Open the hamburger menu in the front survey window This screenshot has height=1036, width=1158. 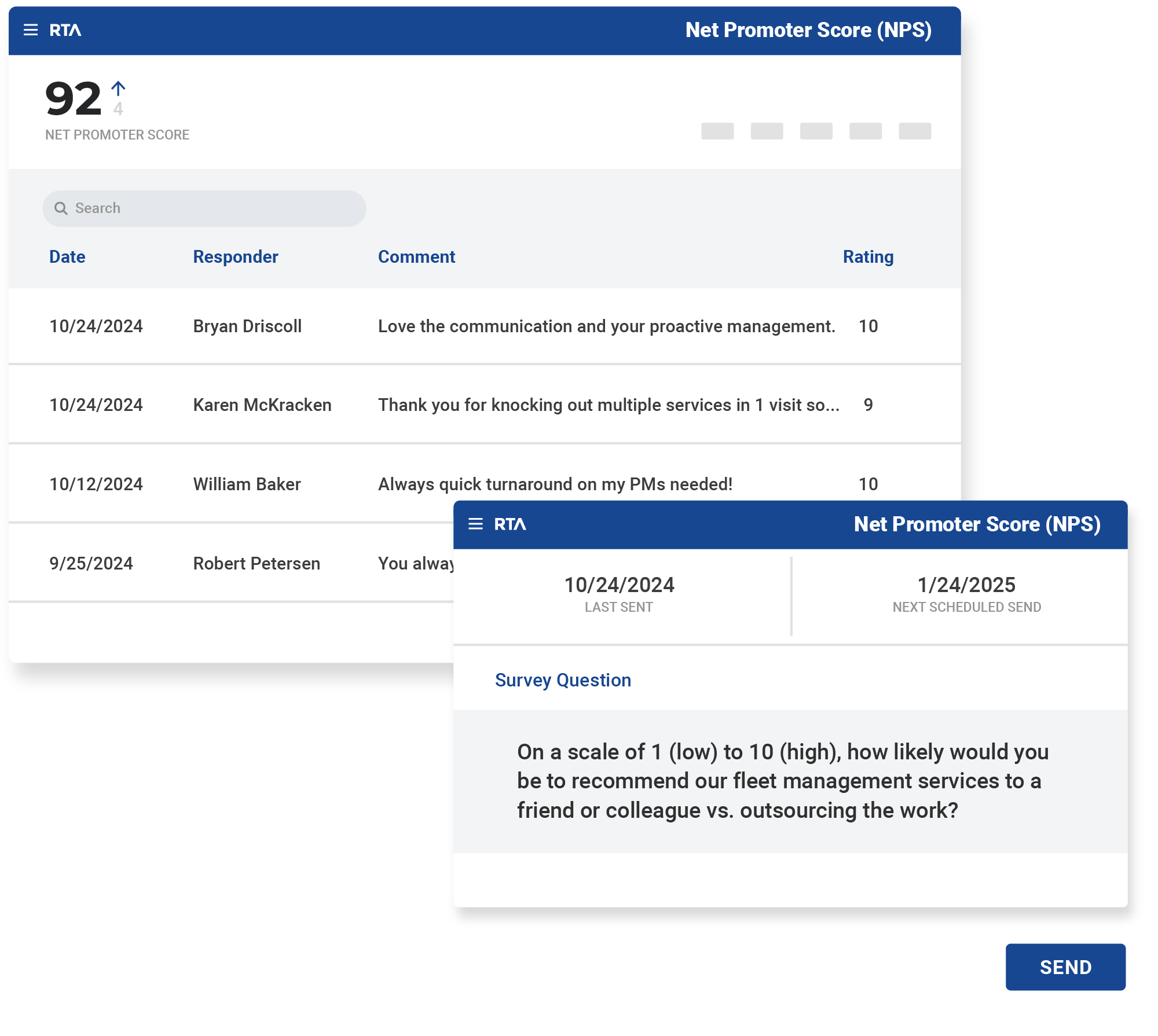coord(475,524)
